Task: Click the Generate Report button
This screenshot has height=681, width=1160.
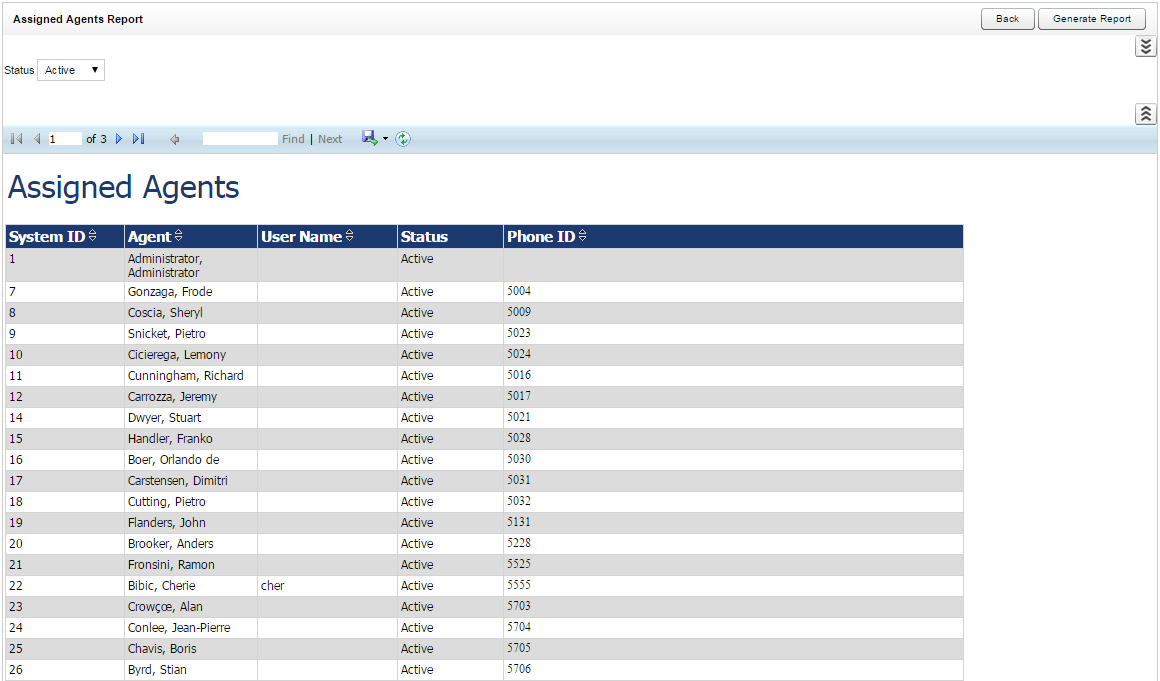Action: tap(1091, 19)
